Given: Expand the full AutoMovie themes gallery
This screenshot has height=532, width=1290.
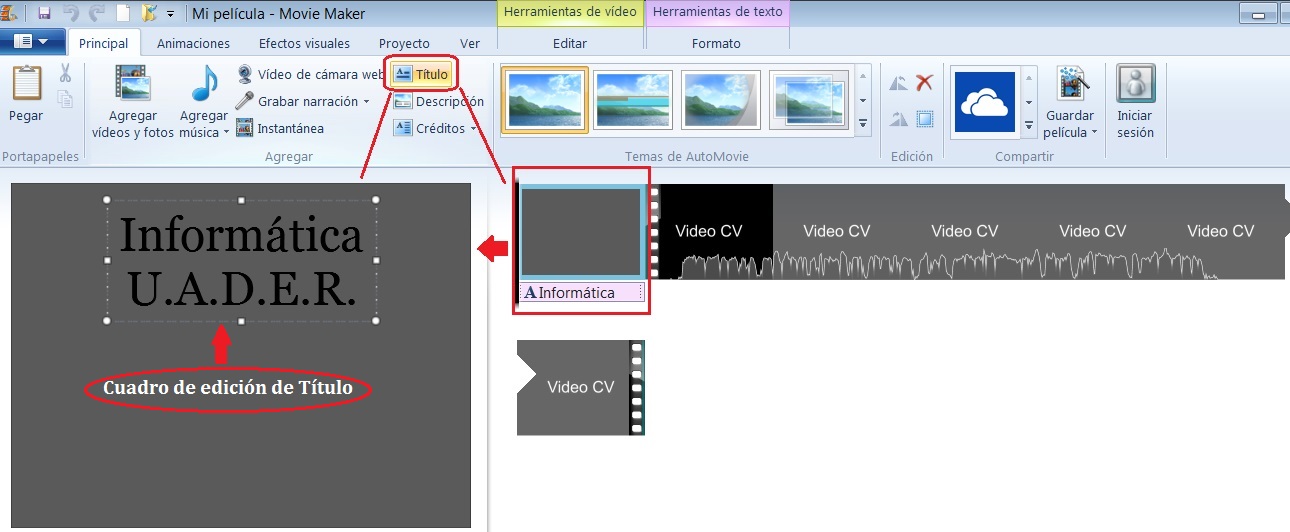Looking at the screenshot, I should [x=863, y=123].
